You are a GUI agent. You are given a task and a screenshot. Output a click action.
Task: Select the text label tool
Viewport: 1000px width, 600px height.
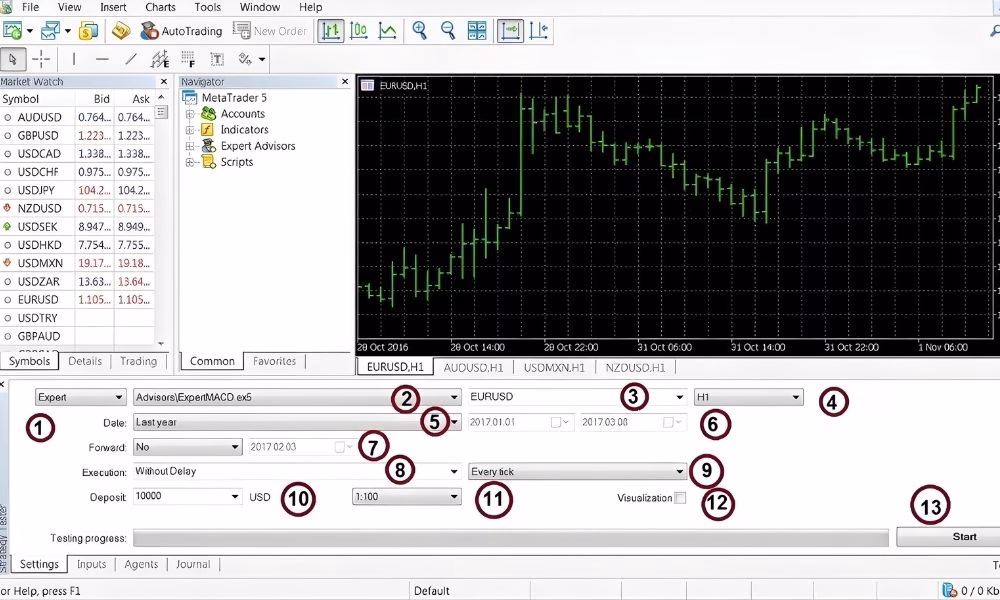pos(217,59)
